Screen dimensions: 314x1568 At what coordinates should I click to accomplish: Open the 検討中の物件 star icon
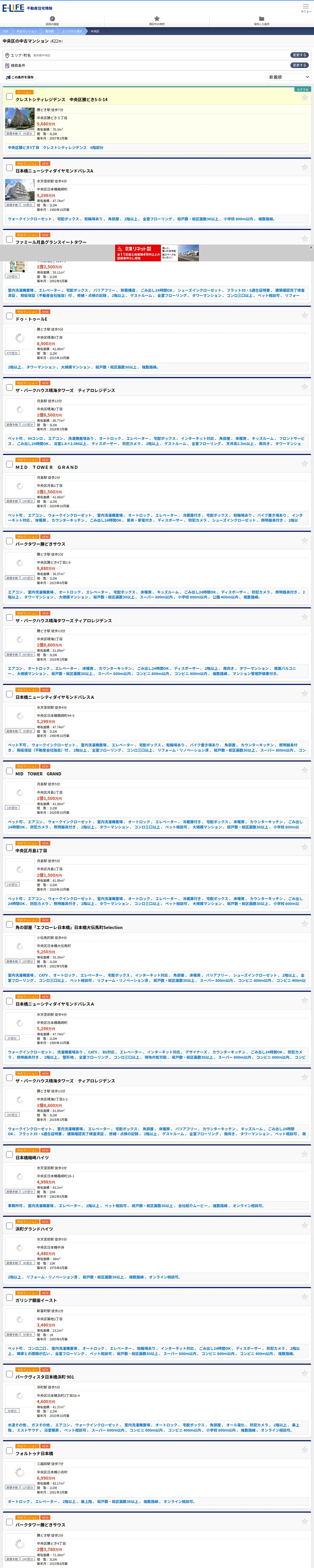pos(157,18)
